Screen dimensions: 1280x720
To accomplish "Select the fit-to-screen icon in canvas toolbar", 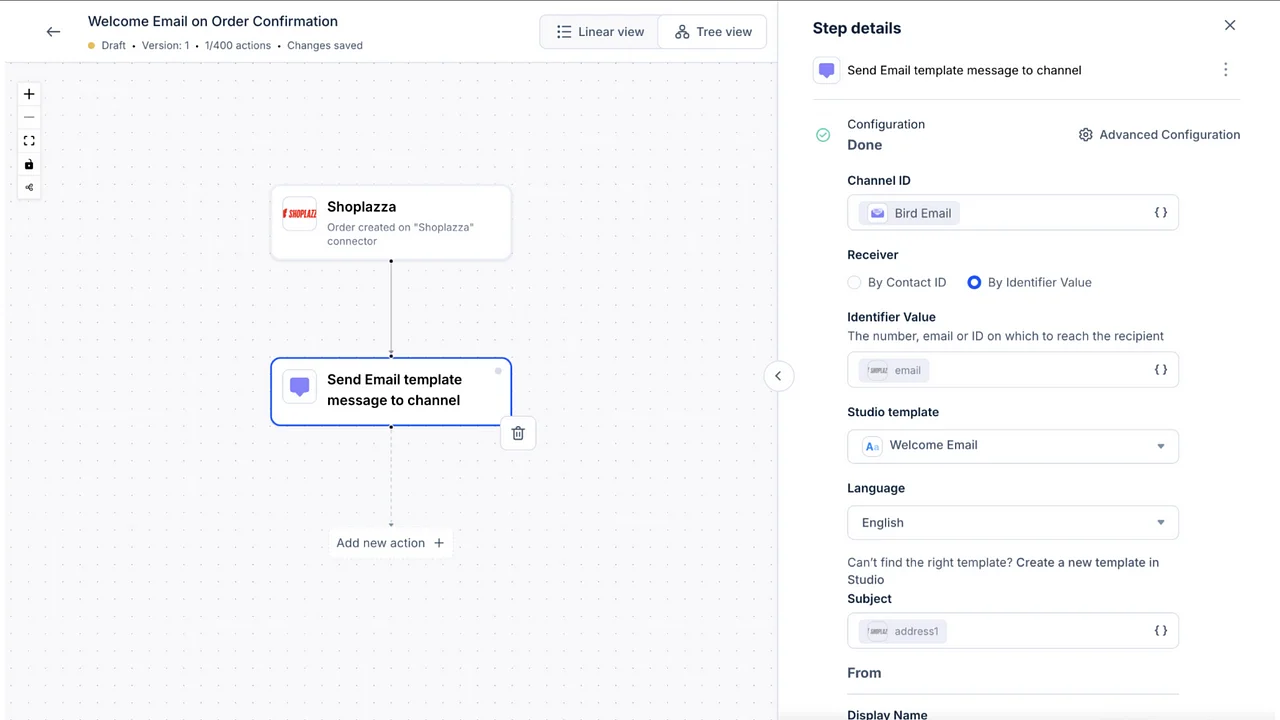I will point(28,140).
